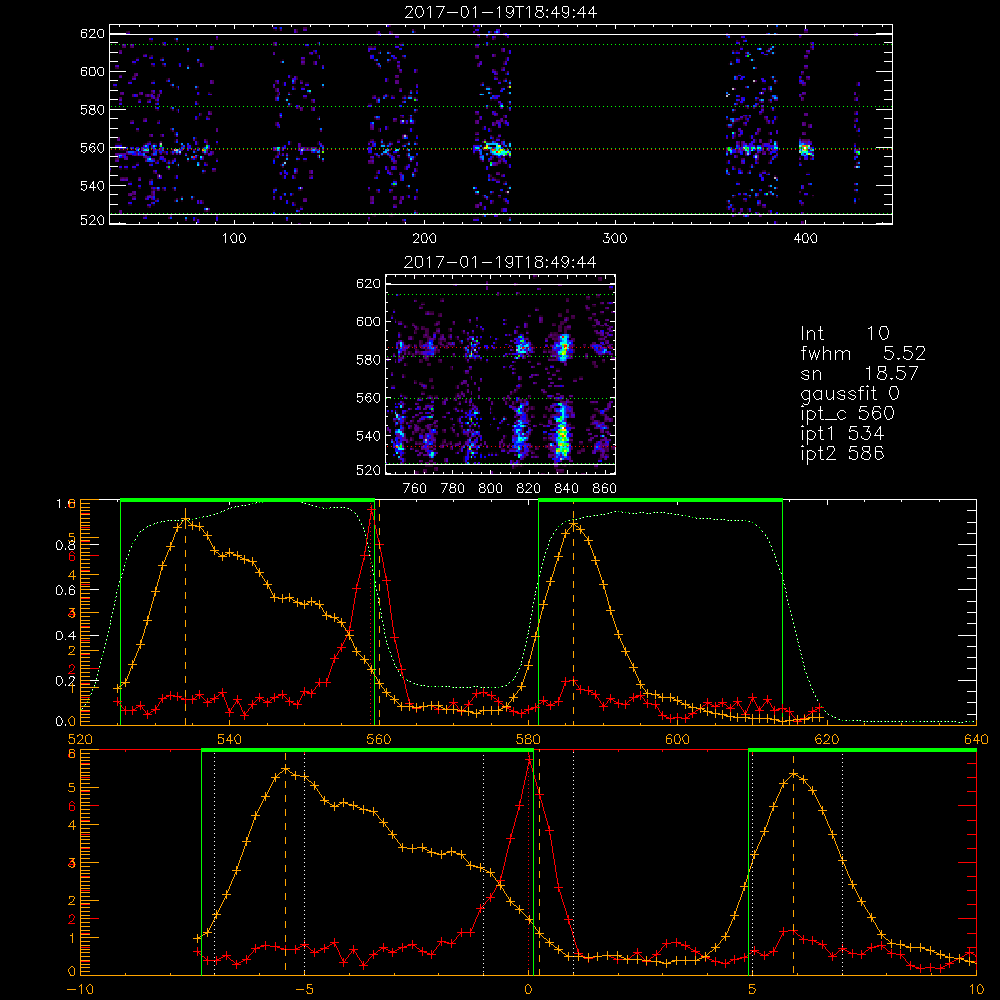Select the 'ipt_c 560' readout
Image resolution: width=1000 pixels, height=1000 pixels.
[848, 414]
